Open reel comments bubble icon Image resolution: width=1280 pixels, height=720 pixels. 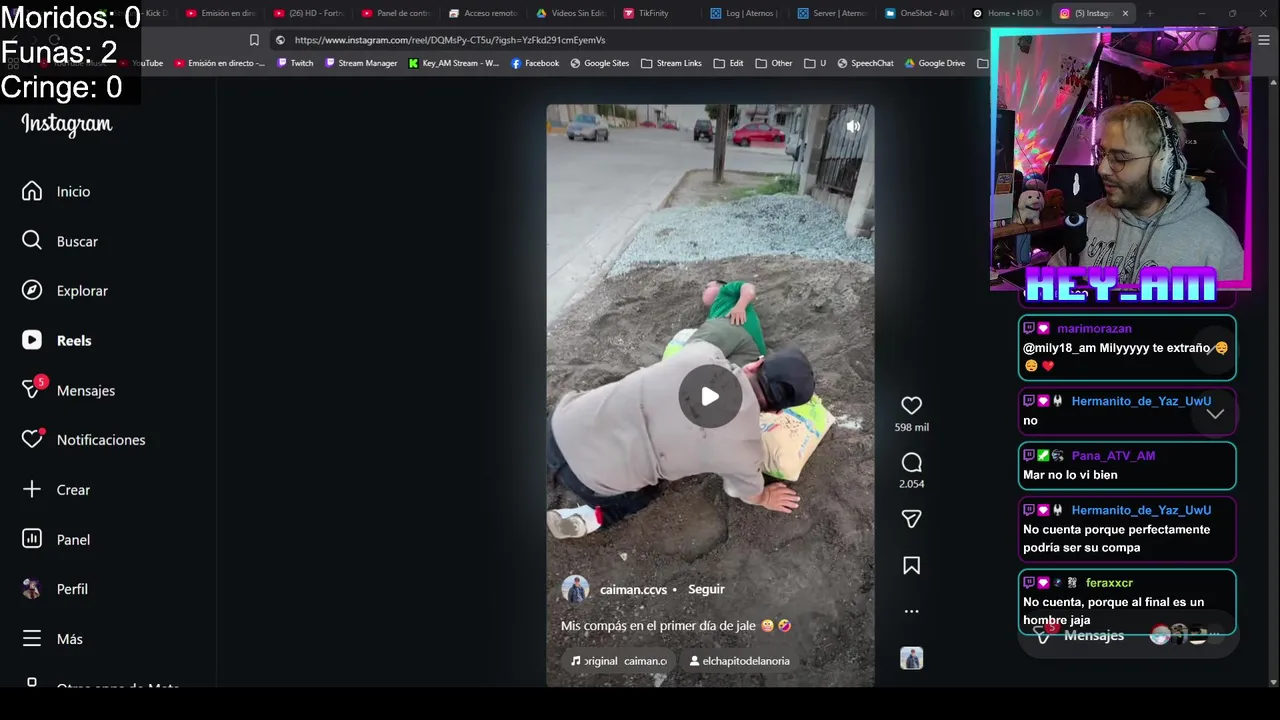(911, 462)
